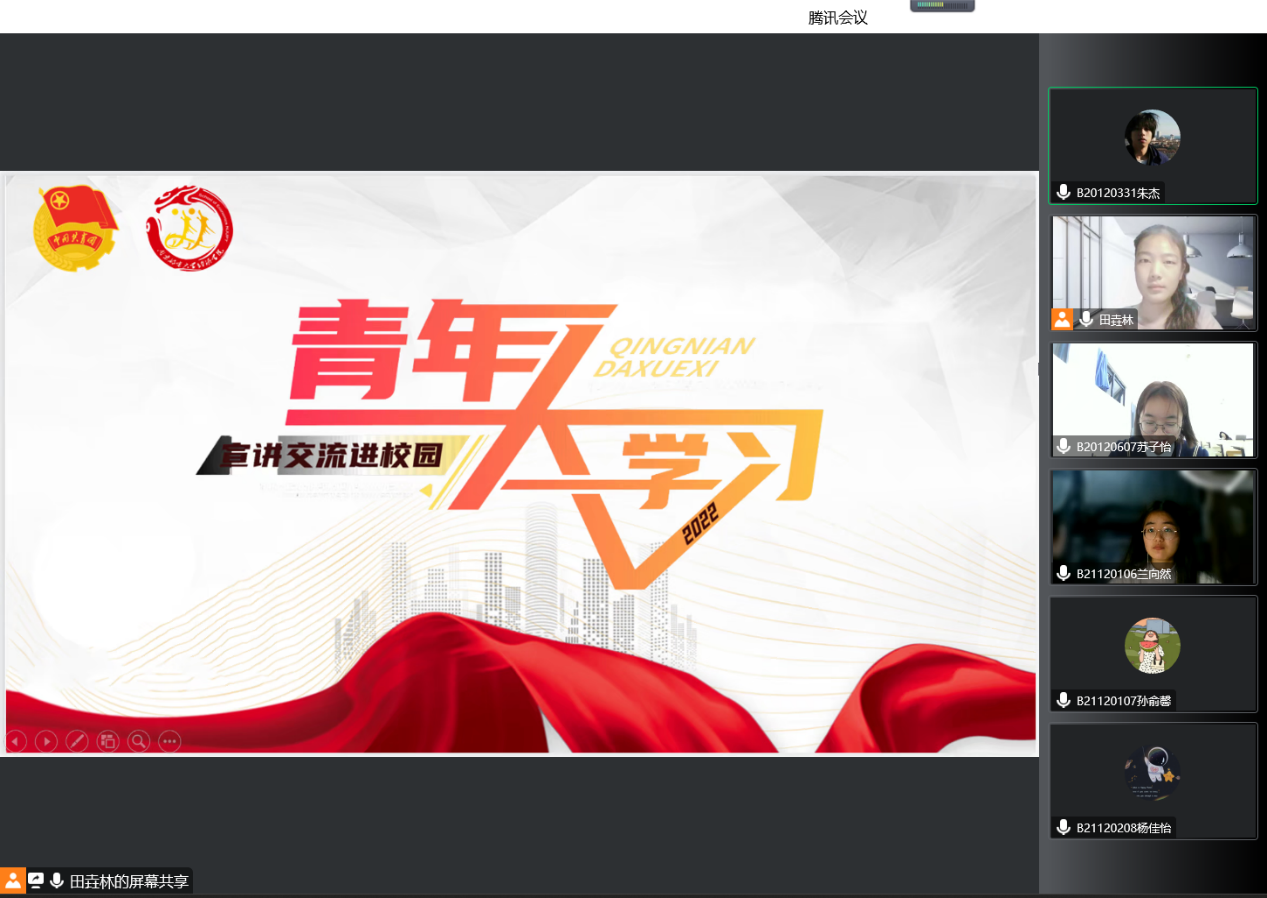1267x898 pixels.
Task: Click microphone icon of B20120607苏子怡
Action: point(1064,447)
